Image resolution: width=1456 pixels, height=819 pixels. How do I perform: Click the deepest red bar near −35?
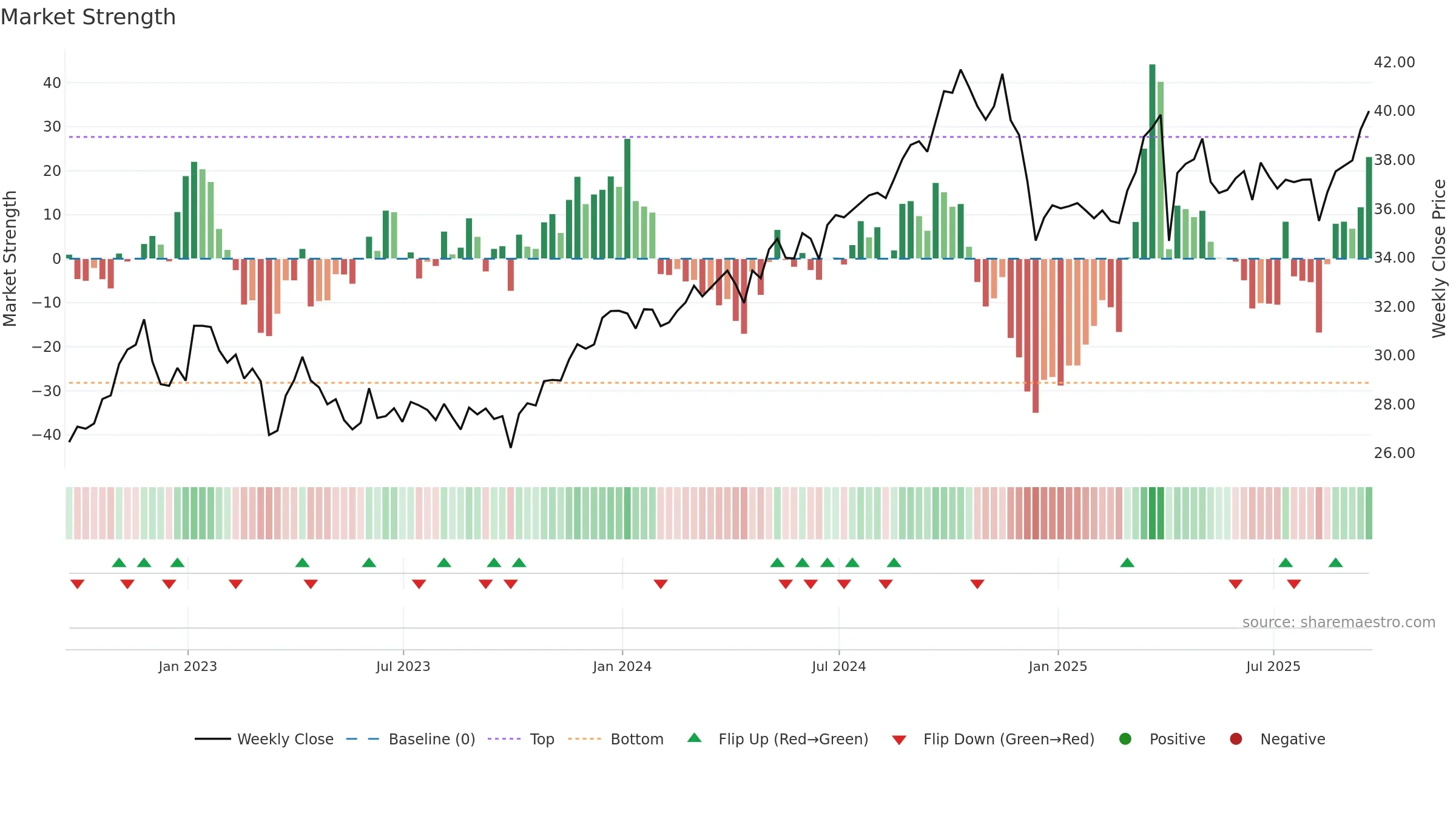tap(1036, 335)
